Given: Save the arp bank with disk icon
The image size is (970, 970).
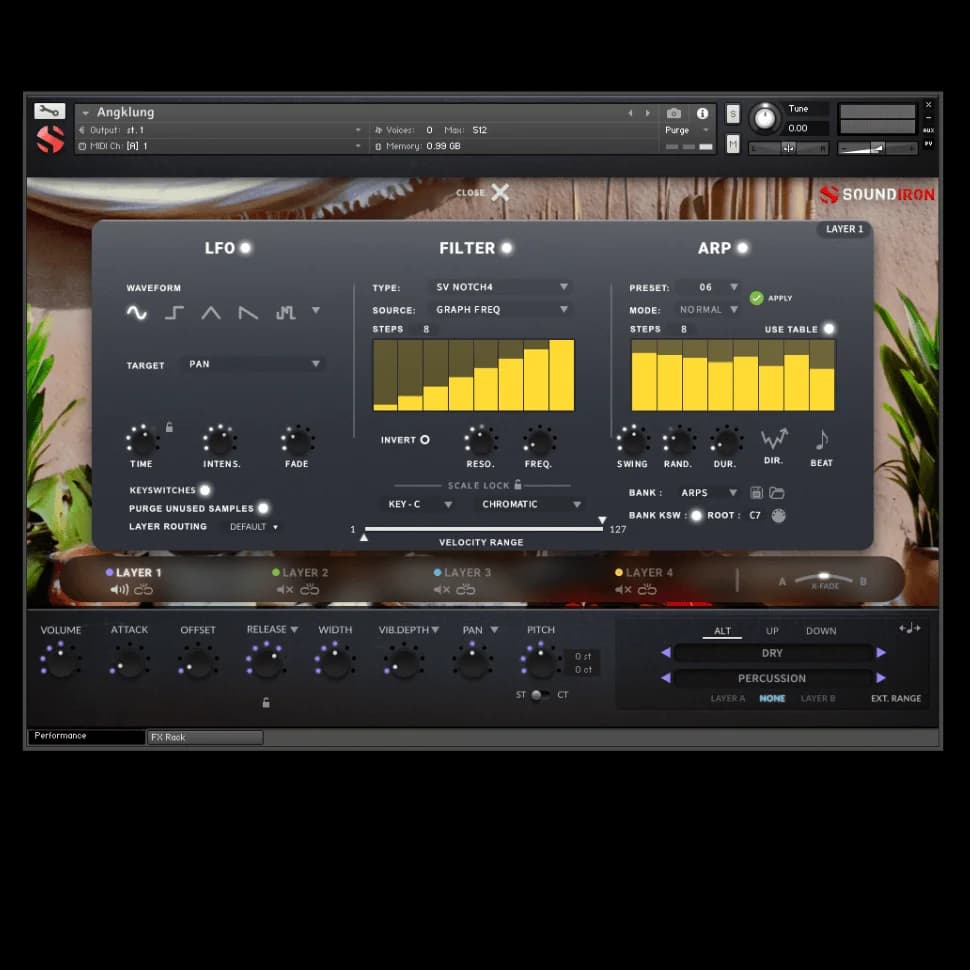Looking at the screenshot, I should point(757,493).
